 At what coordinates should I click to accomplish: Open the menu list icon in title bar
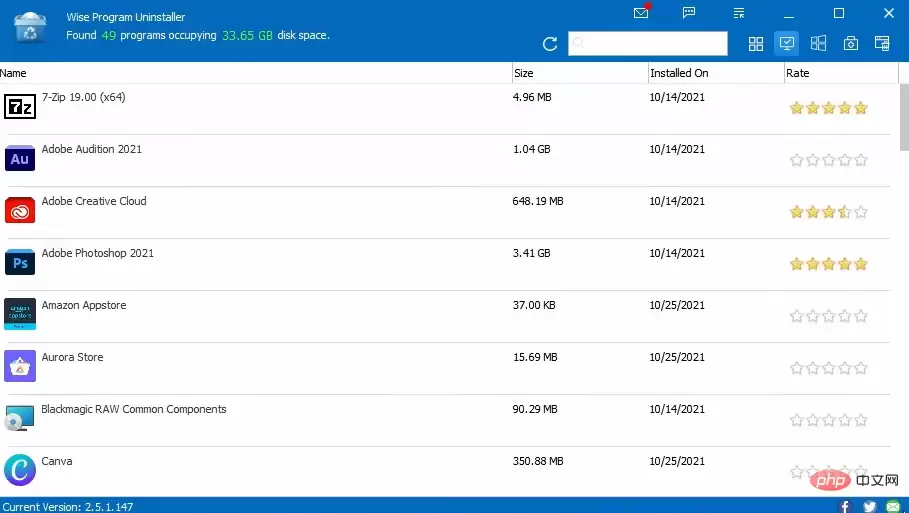(x=739, y=13)
